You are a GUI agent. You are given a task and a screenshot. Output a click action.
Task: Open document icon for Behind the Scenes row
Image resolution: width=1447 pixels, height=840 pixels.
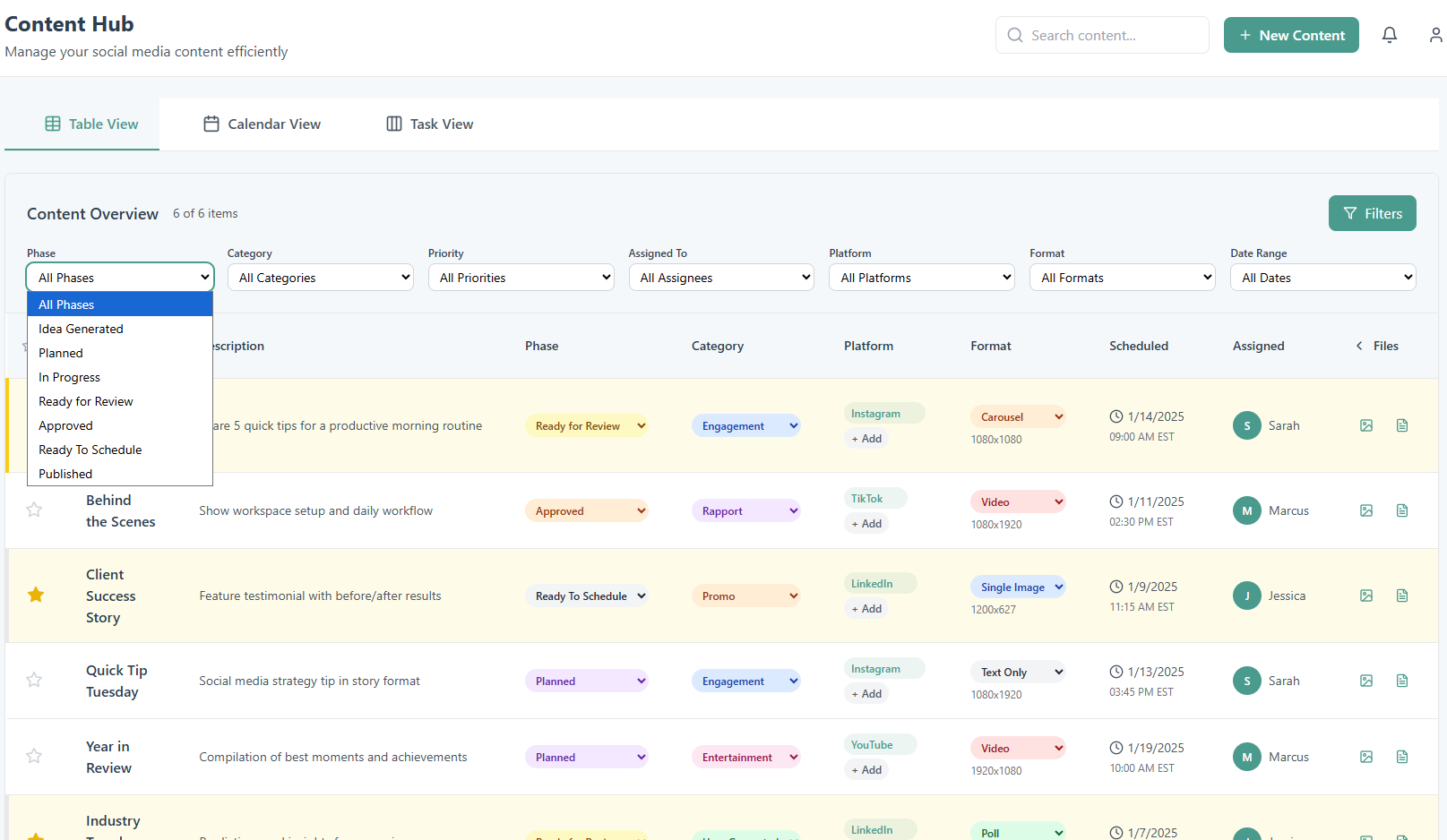coord(1402,510)
